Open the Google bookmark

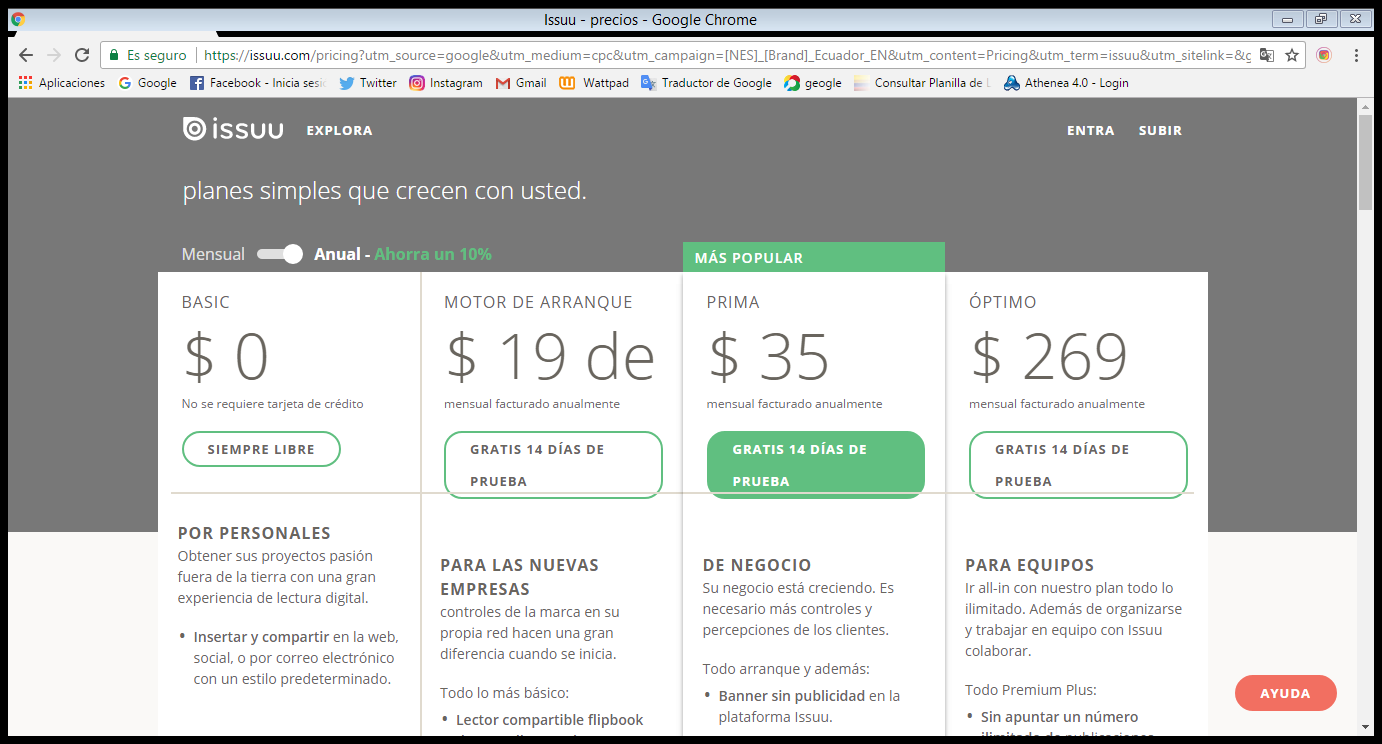pos(147,83)
